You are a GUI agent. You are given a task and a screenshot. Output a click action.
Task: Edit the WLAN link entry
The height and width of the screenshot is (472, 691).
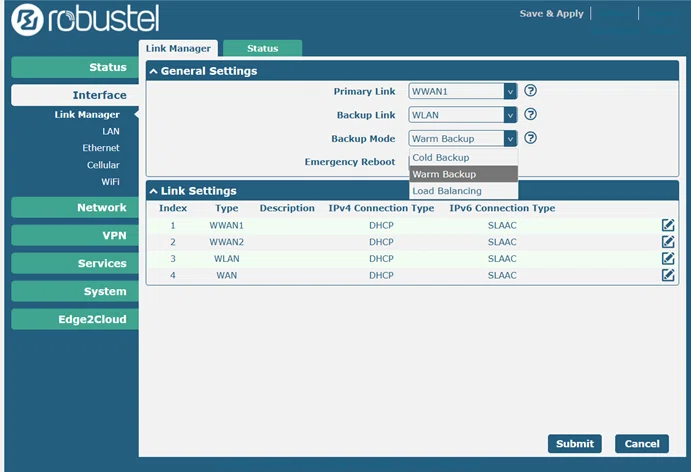tap(668, 259)
